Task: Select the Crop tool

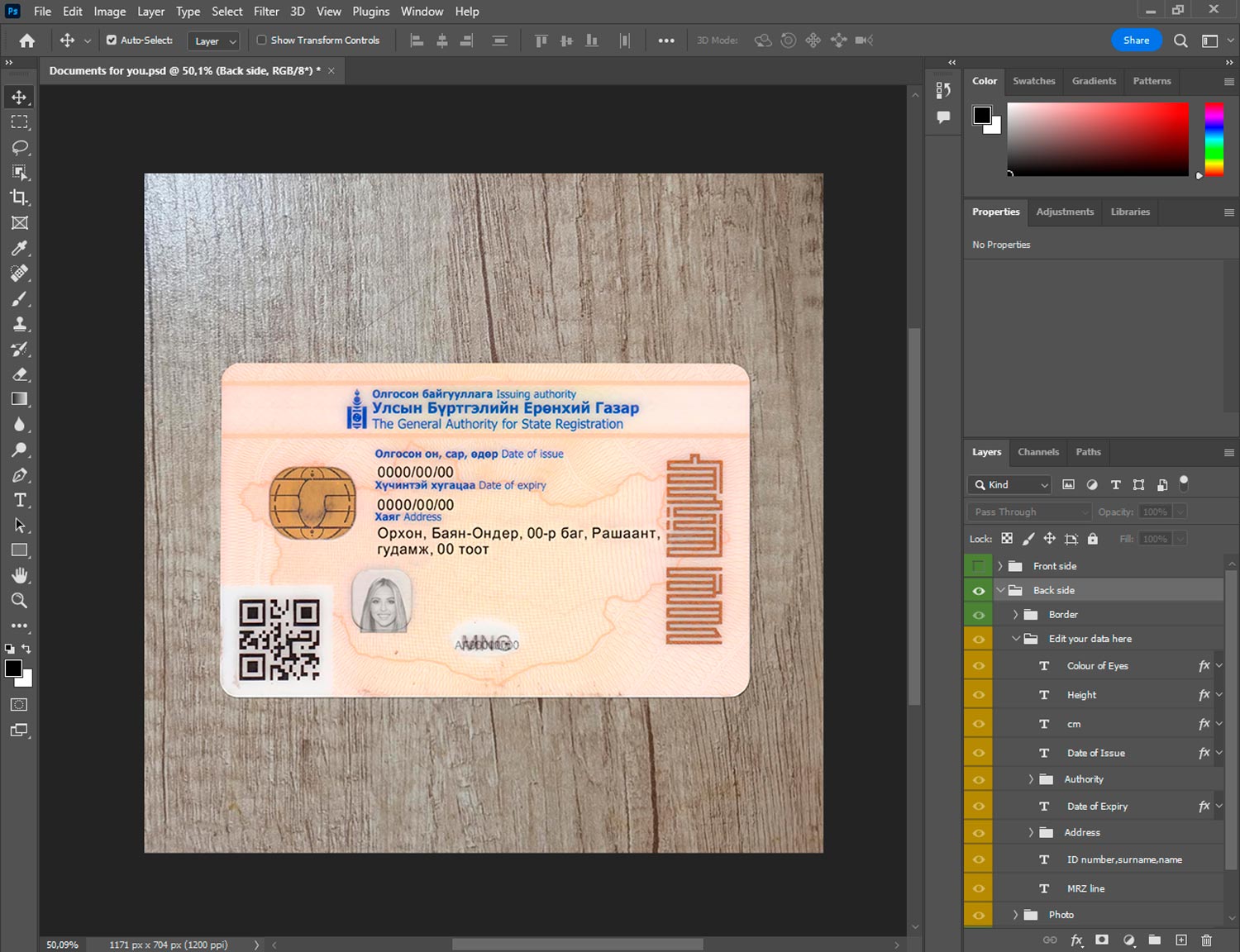Action: pyautogui.click(x=19, y=198)
